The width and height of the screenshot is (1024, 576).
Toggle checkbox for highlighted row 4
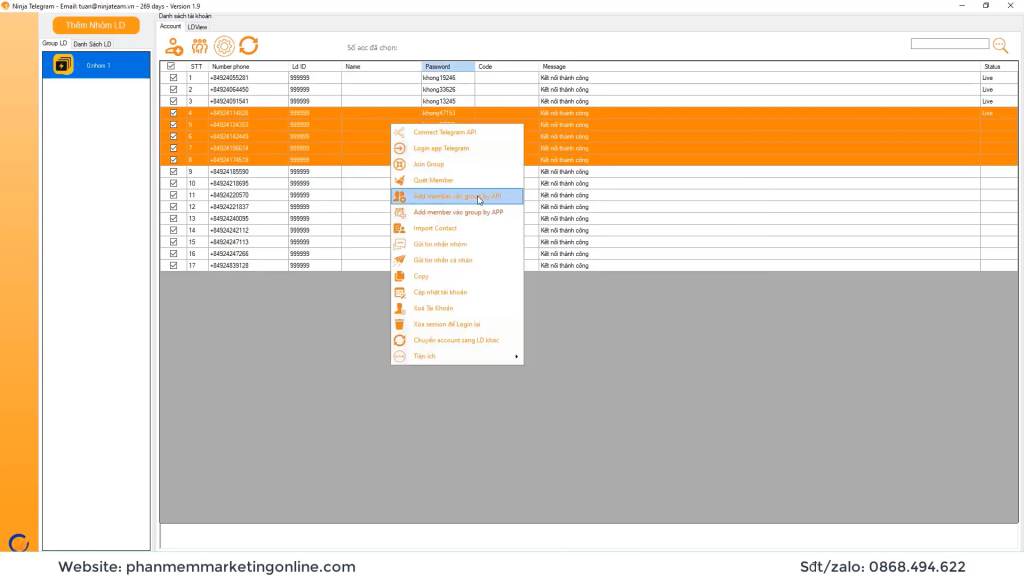173,113
